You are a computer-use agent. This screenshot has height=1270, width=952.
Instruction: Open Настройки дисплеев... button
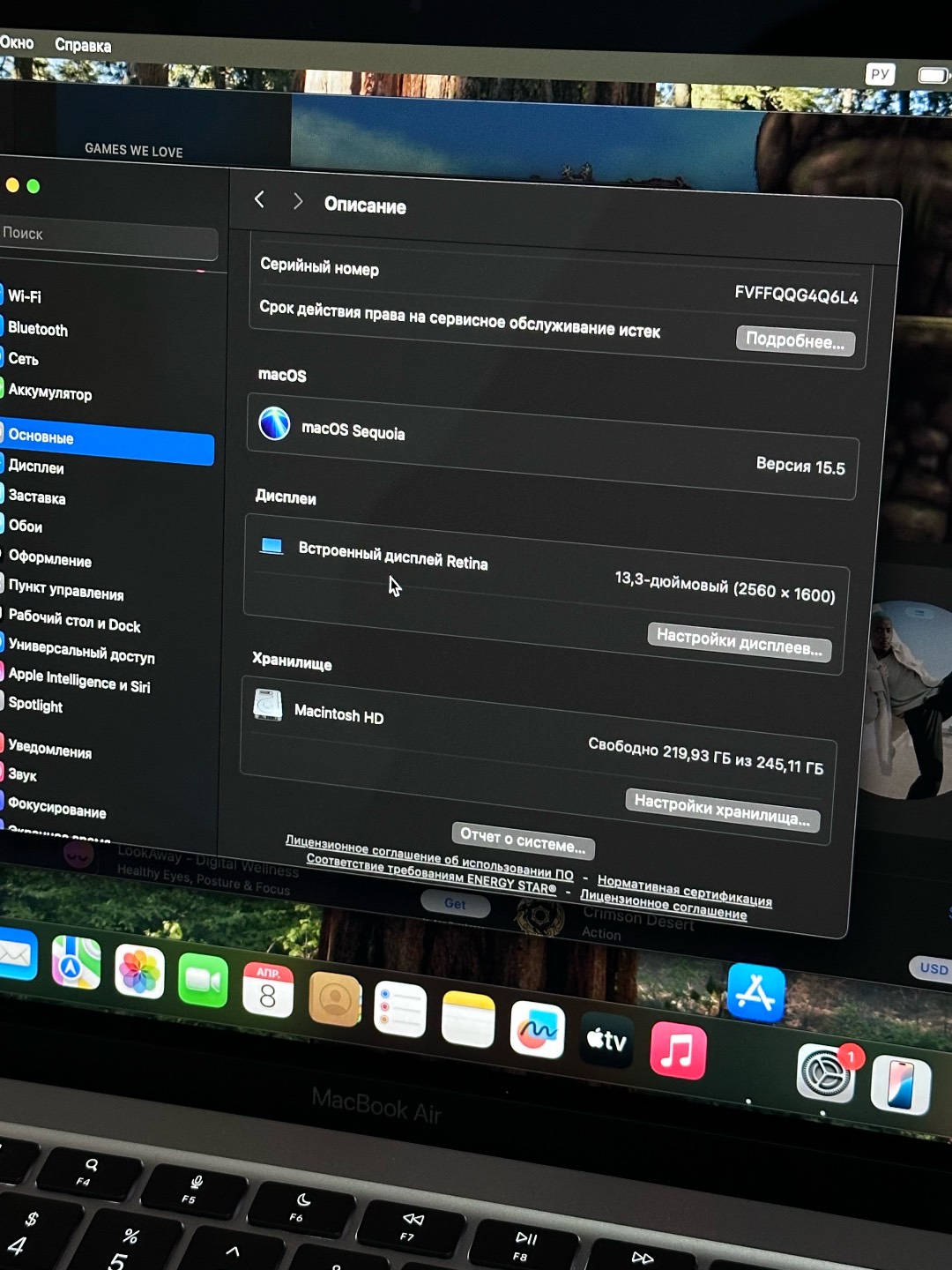739,641
